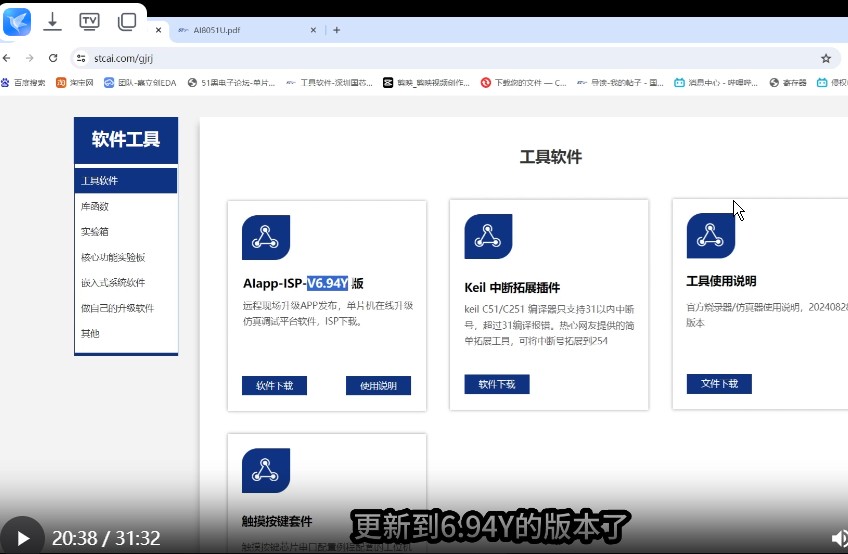Open the 导读-我的帖子 bookmark
Image resolution: width=848 pixels, height=554 pixels.
click(620, 83)
